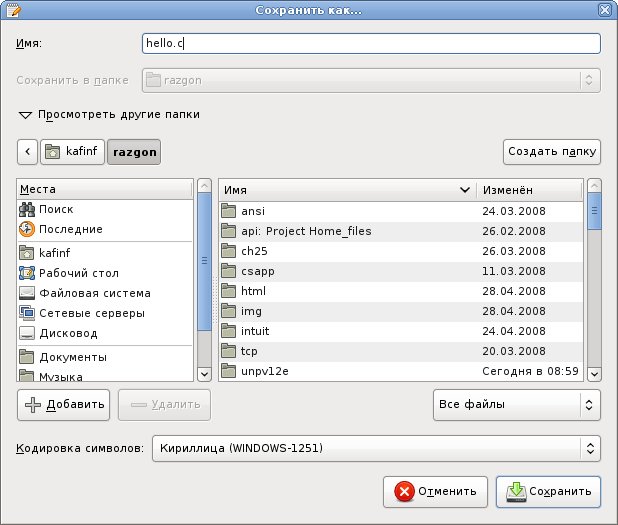
Task: Click the Добавить bookmark button
Action: click(x=63, y=405)
